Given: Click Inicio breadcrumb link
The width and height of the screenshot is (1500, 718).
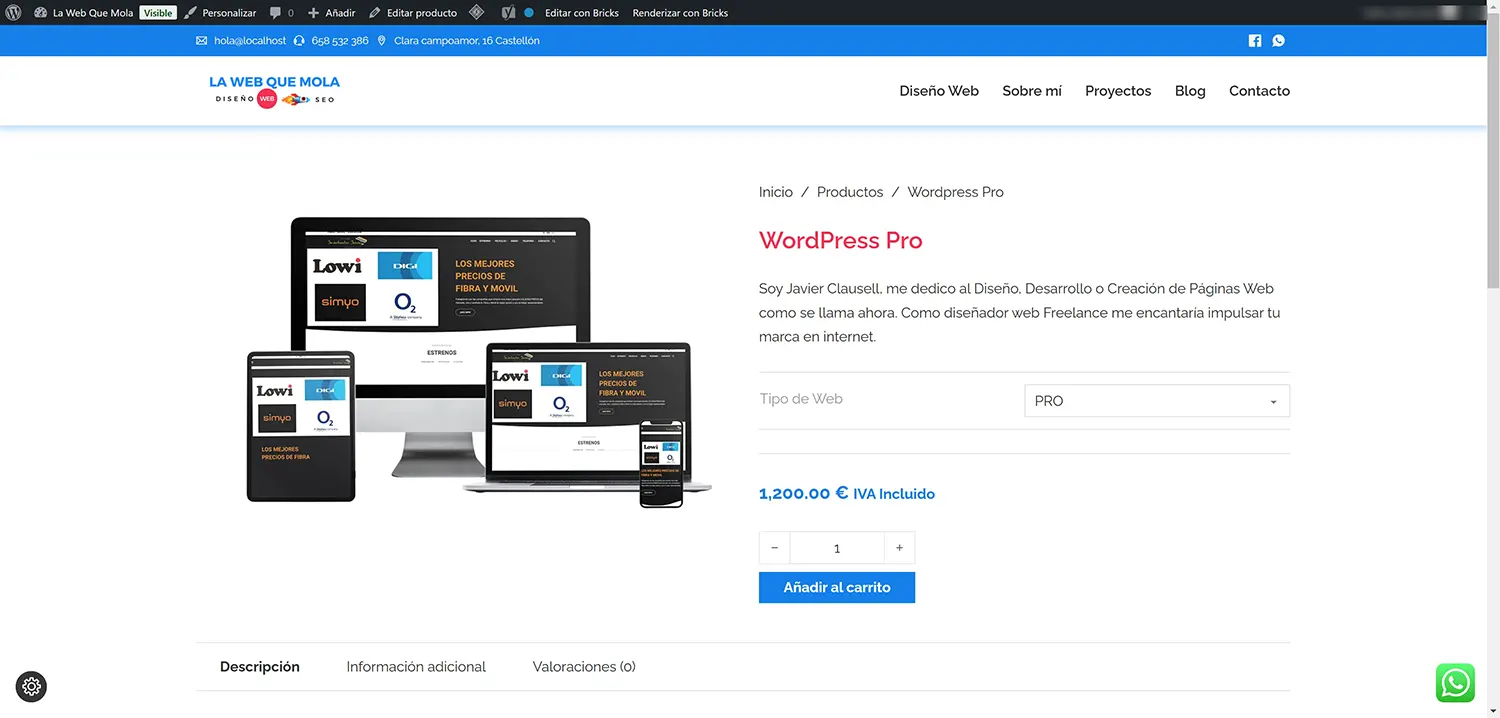Looking at the screenshot, I should [x=776, y=192].
